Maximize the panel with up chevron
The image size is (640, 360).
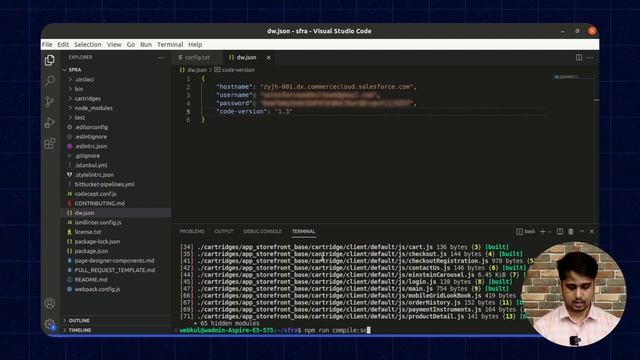(x=582, y=231)
